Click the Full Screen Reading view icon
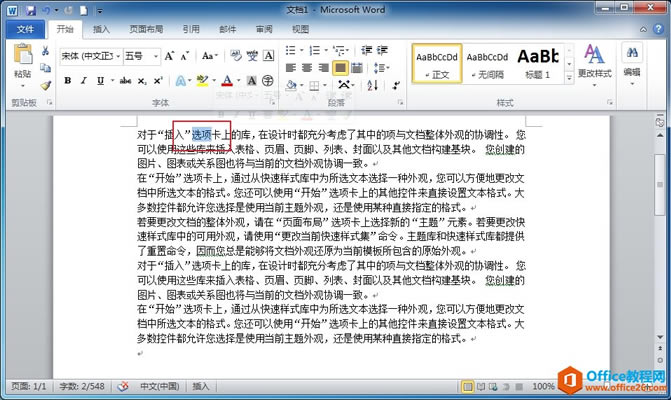Image resolution: width=671 pixels, height=400 pixels. [481, 387]
